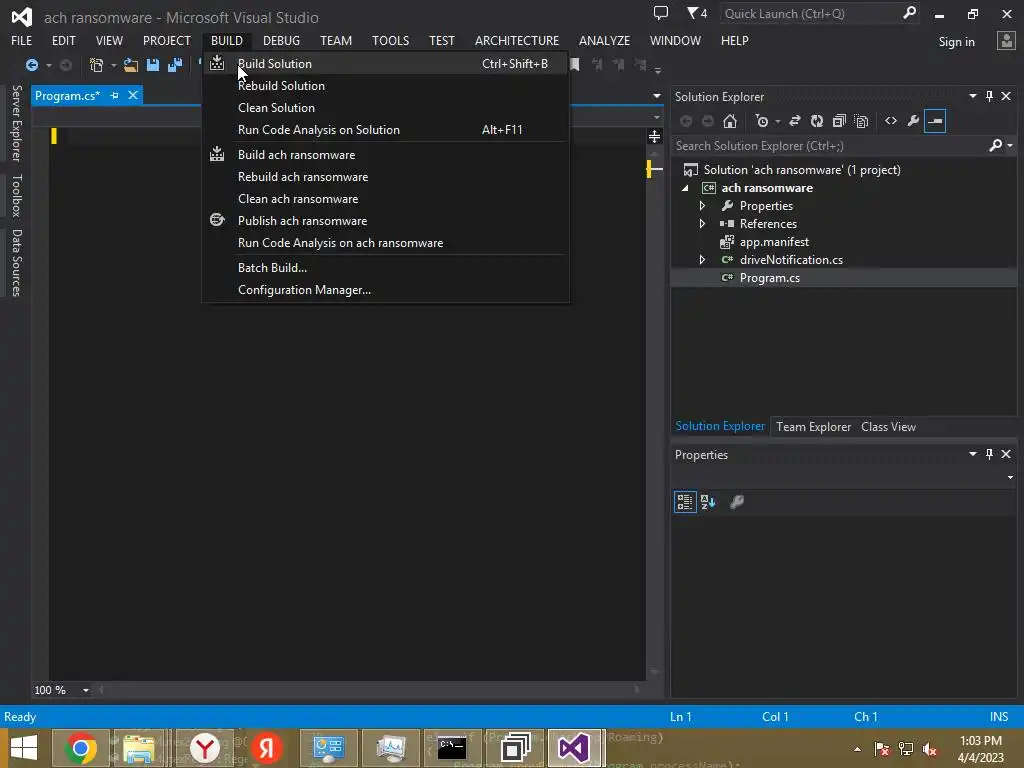Click the Home icon in Solution Explorer
The width and height of the screenshot is (1024, 768).
[x=730, y=121]
